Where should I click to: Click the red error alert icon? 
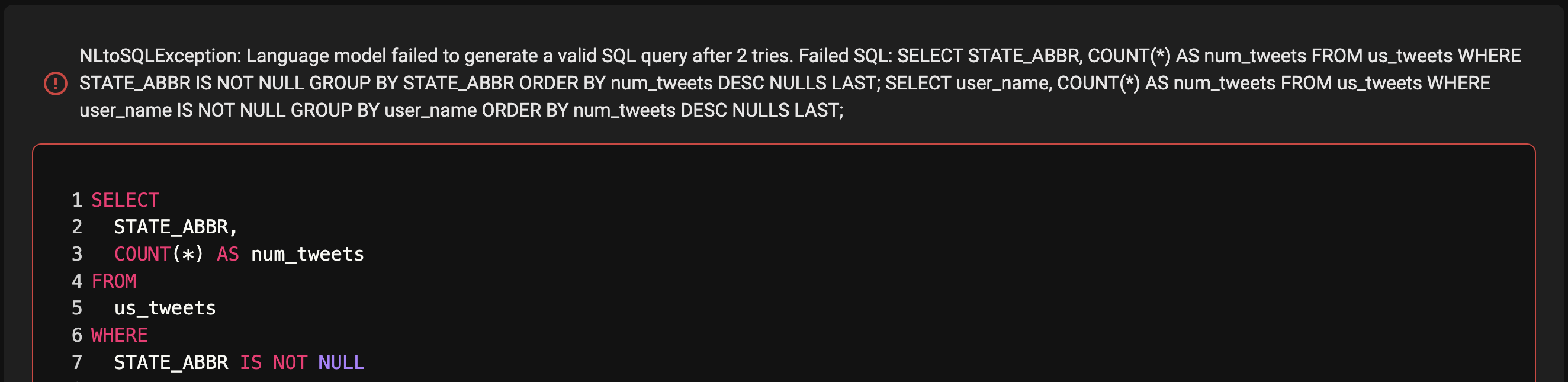[x=56, y=84]
